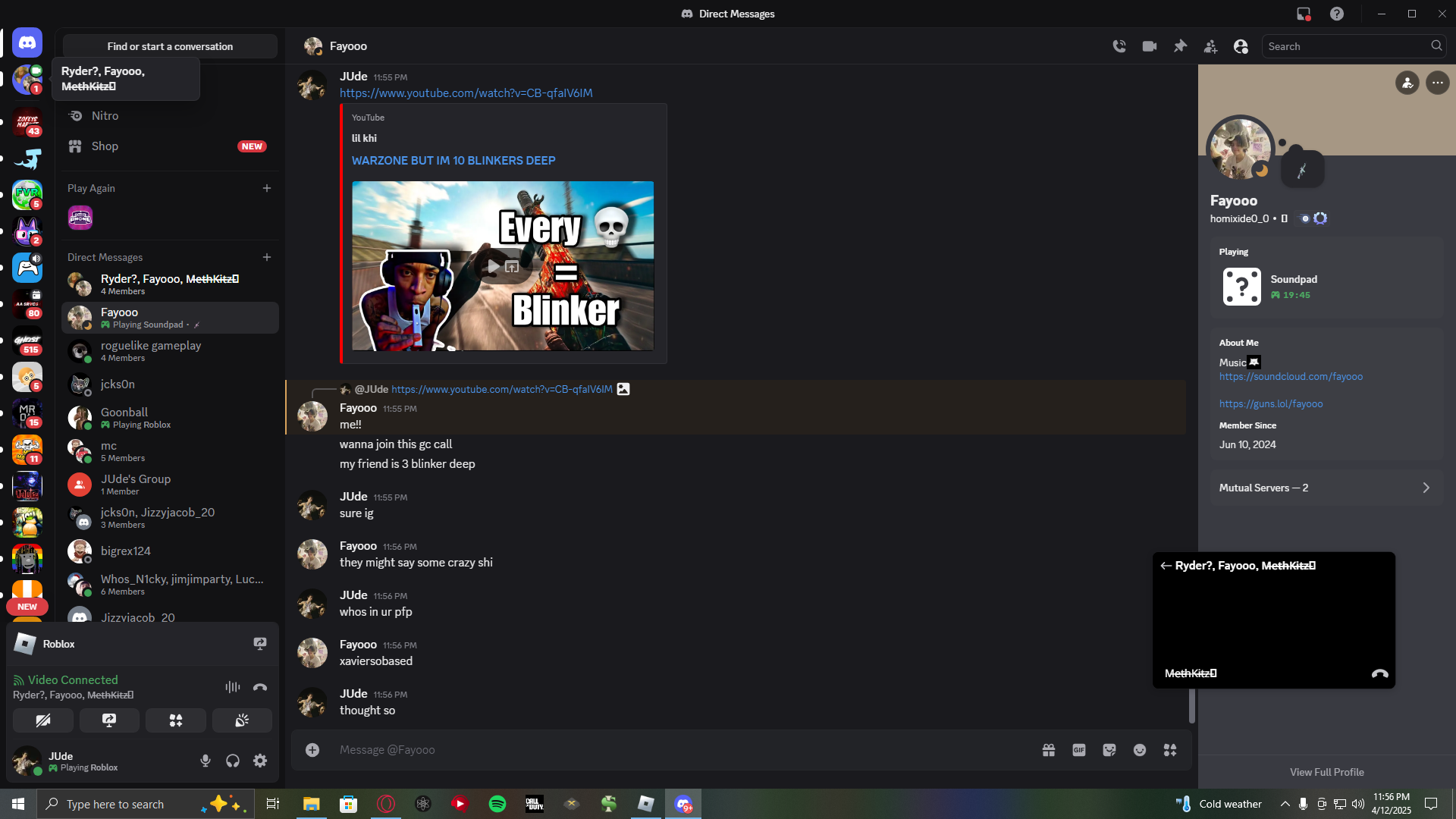1456x819 pixels.
Task: Hang up in the call popout
Action: pyautogui.click(x=1379, y=673)
